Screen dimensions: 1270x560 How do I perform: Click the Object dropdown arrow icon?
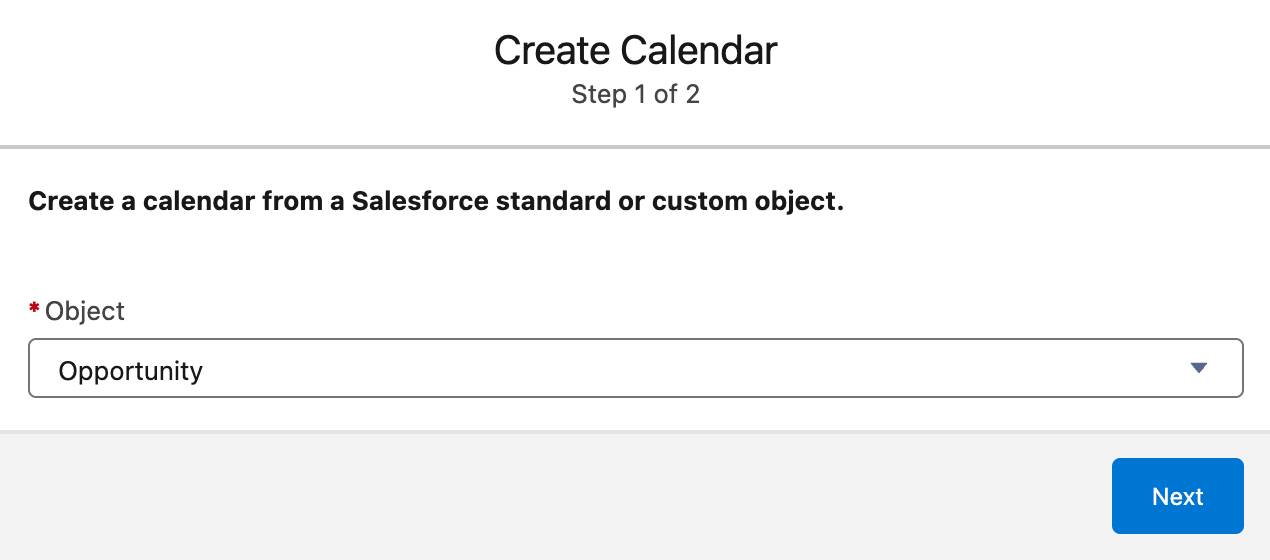1199,368
